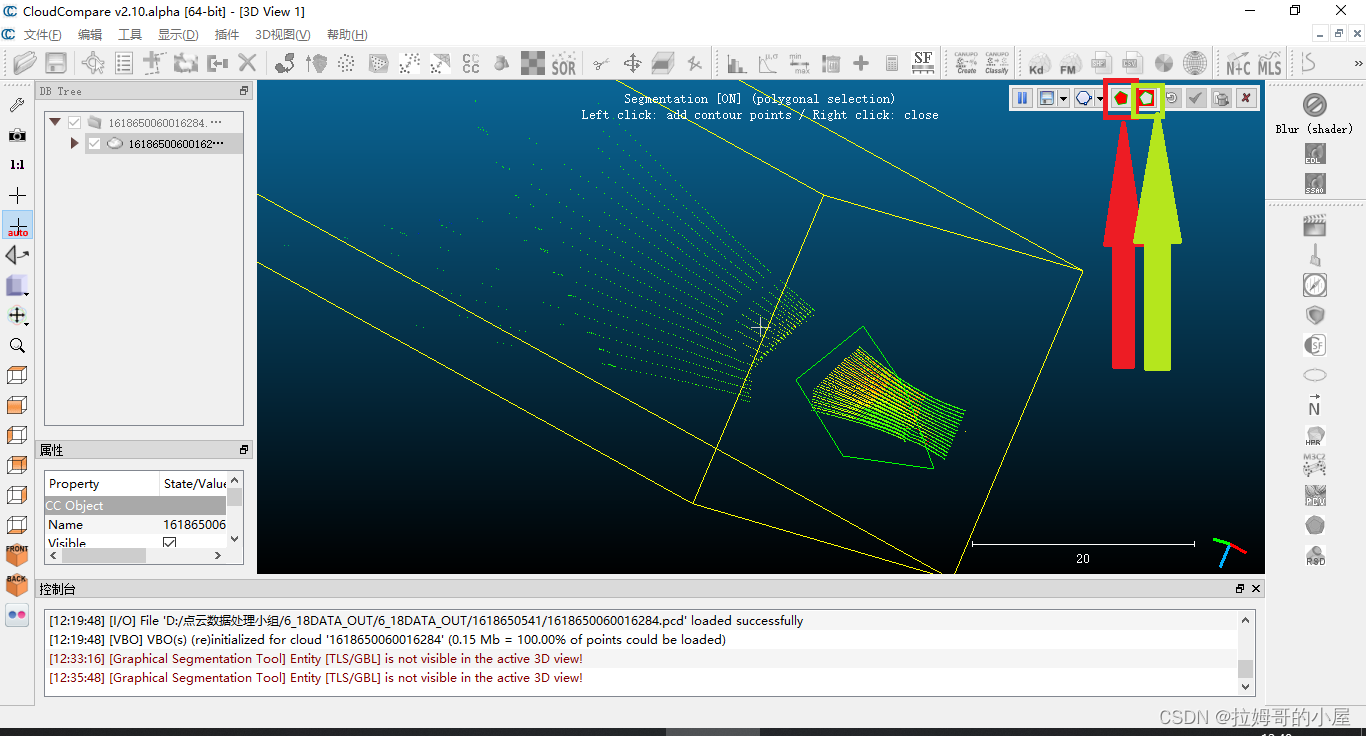Show the histogram icon

coord(737,63)
